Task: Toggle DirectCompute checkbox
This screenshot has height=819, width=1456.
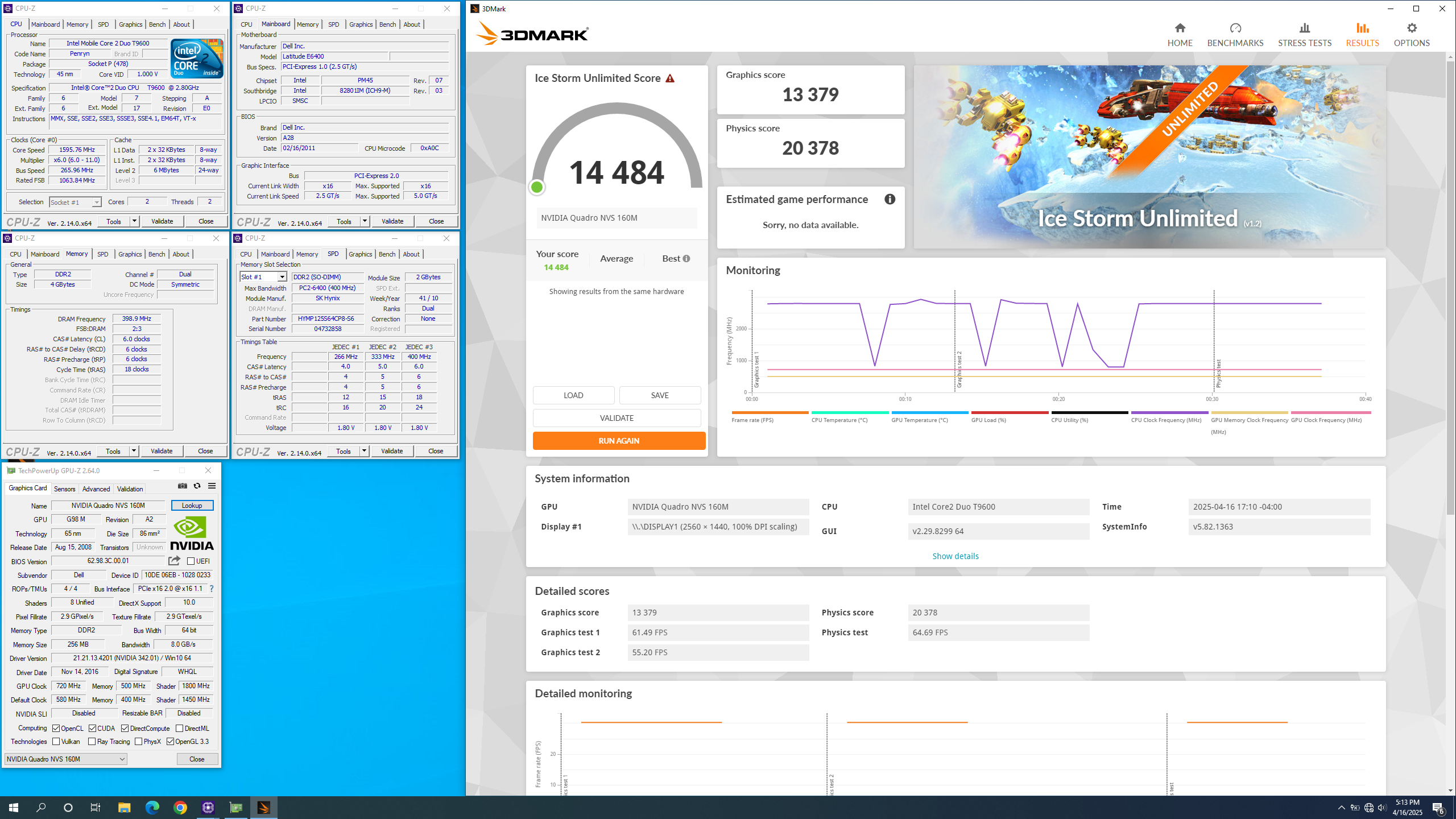Action: tap(125, 729)
